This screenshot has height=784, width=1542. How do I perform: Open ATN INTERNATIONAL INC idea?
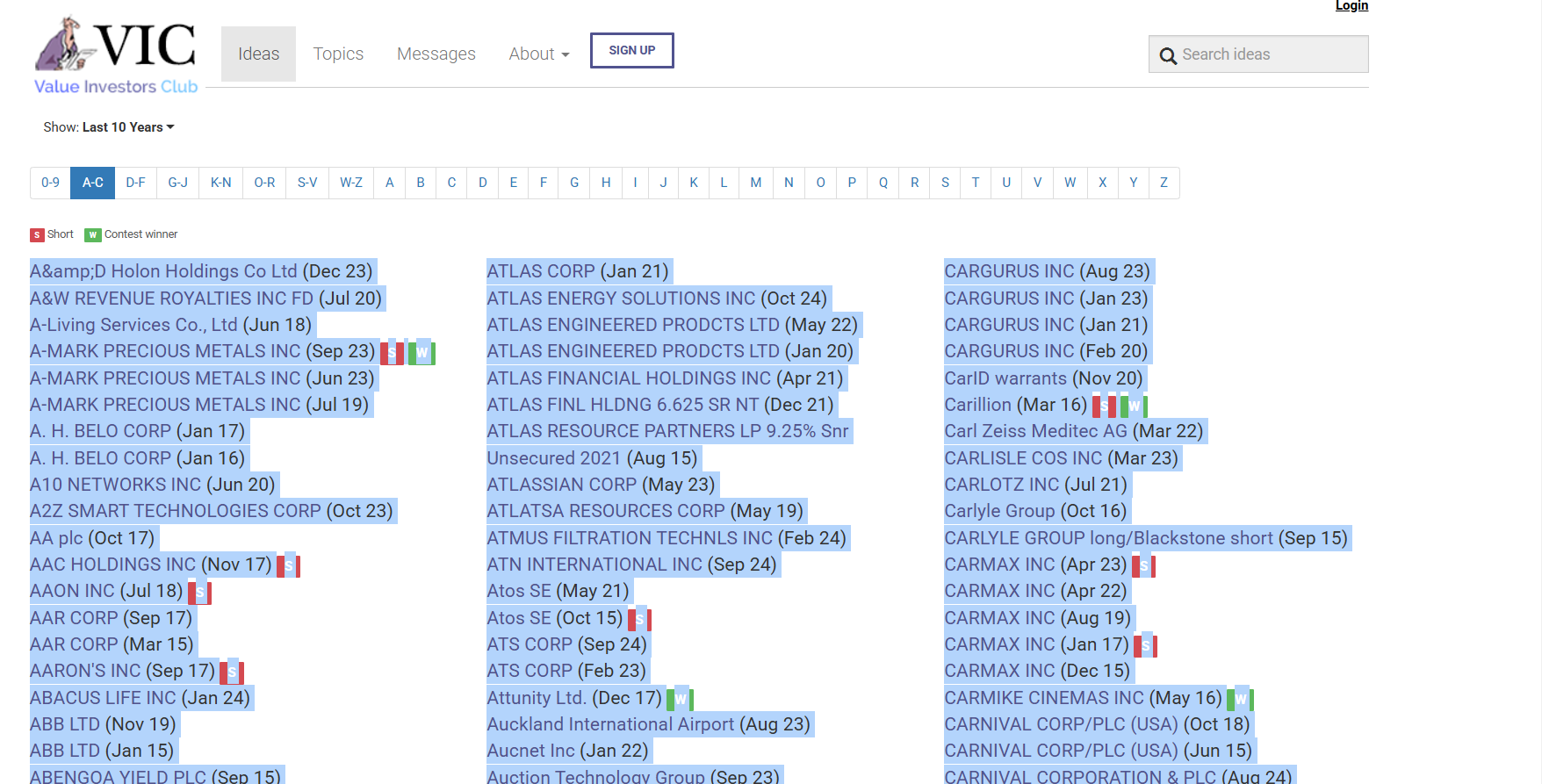click(x=594, y=565)
